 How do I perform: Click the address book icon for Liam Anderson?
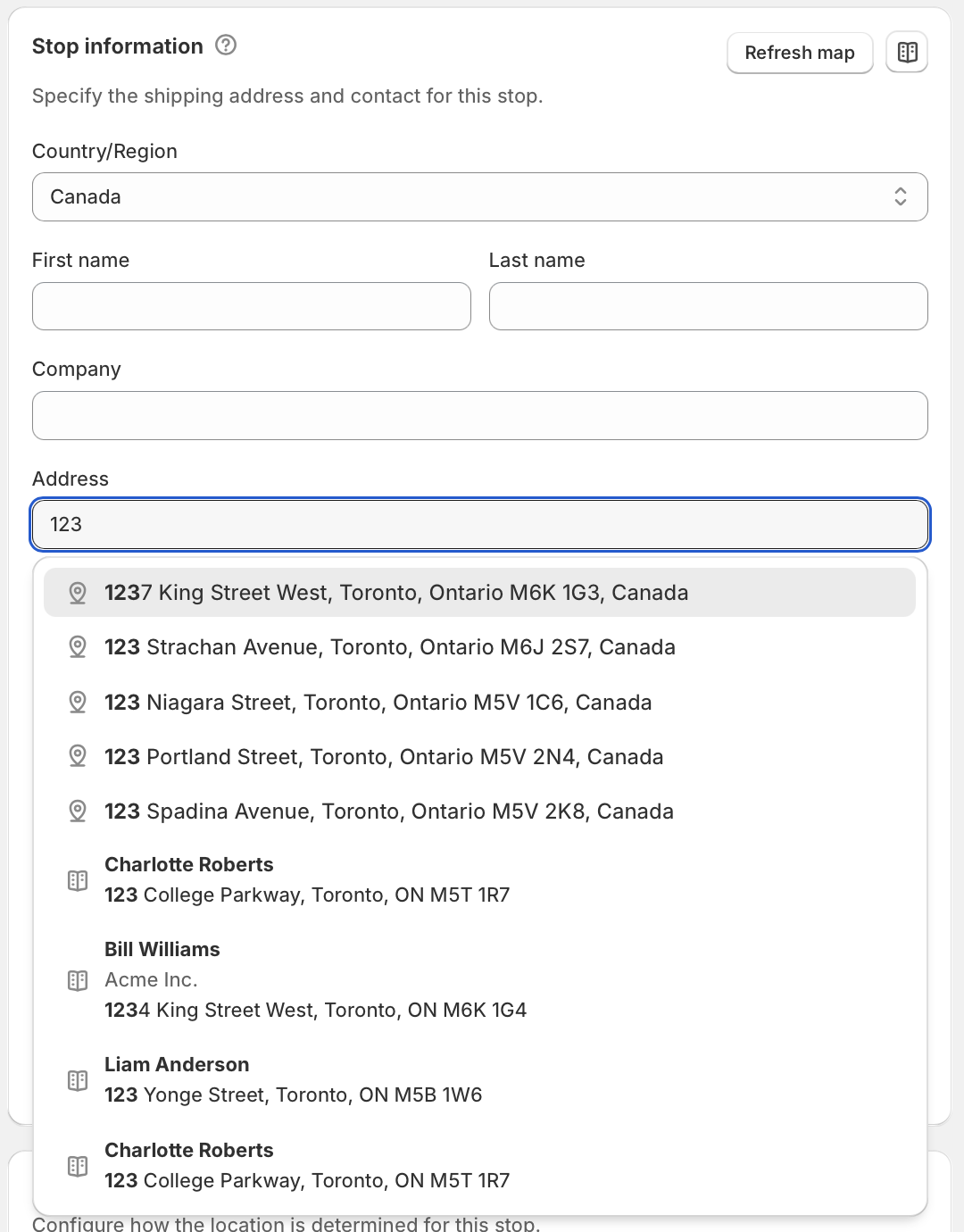pos(78,1080)
